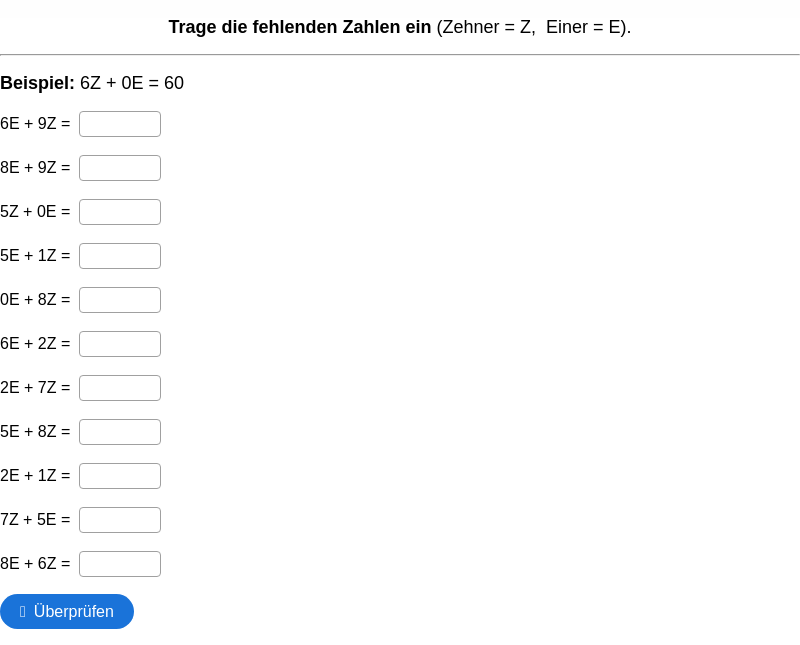Click the bold 'Beispiel:' label
The height and width of the screenshot is (645, 800).
[37, 83]
